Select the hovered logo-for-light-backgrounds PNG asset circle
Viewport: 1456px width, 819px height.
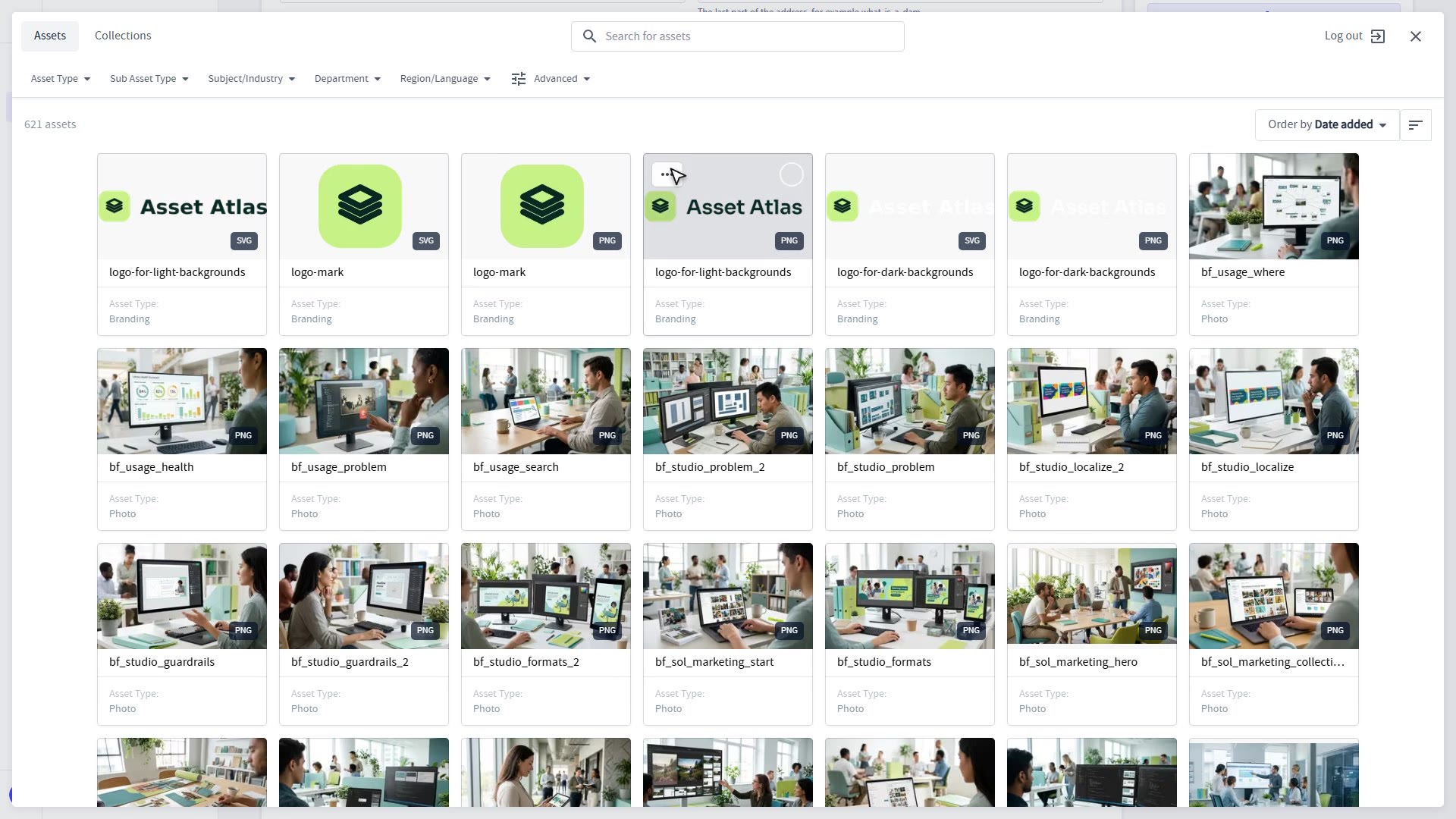[791, 175]
